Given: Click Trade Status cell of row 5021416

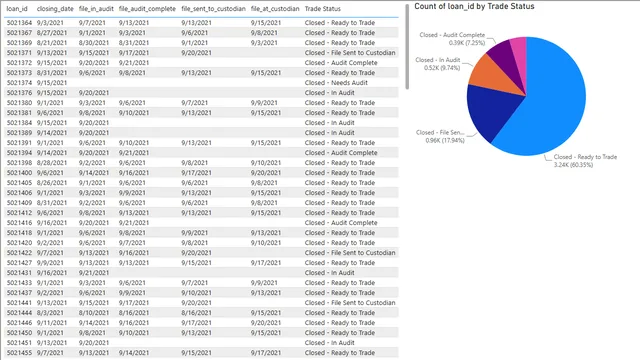Looking at the screenshot, I should point(341,223).
